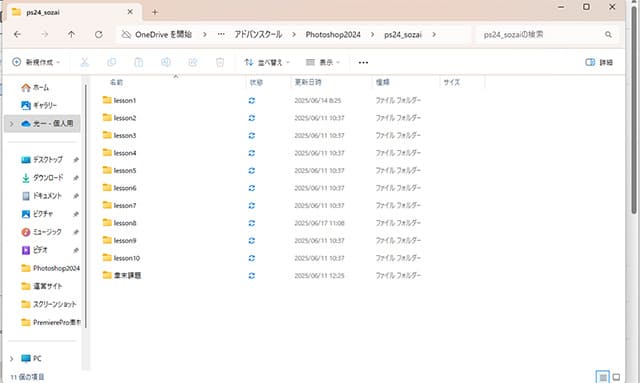Viewport: 640px width, 383px height.
Task: Click the forward navigation arrow
Action: click(44, 35)
